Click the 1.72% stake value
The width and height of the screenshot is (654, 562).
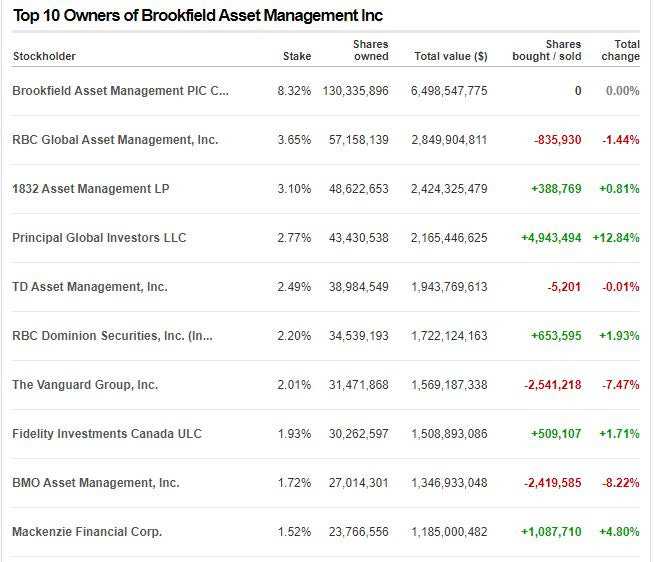[295, 483]
